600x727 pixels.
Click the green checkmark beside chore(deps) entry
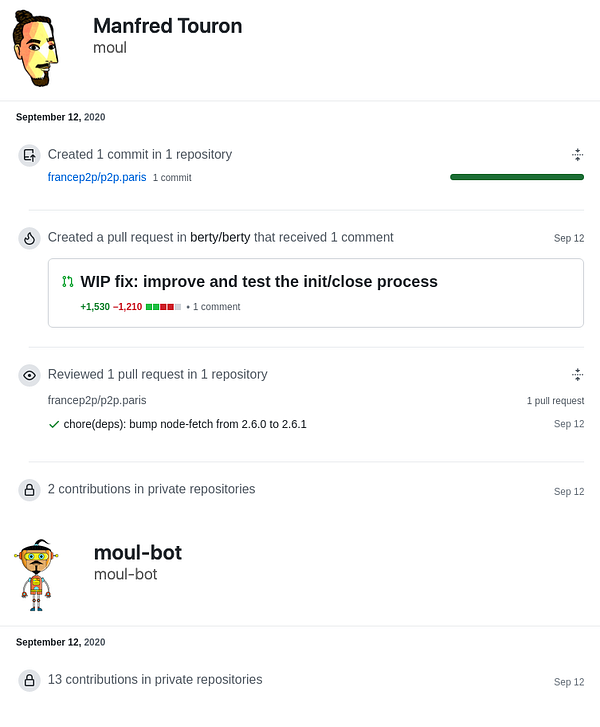pyautogui.click(x=54, y=424)
